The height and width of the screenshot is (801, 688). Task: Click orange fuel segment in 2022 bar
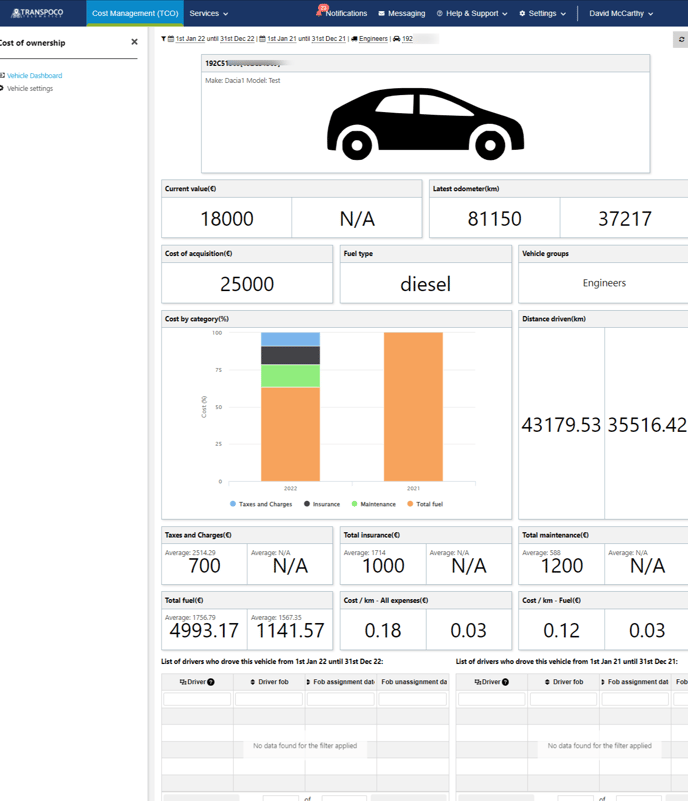pyautogui.click(x=290, y=434)
